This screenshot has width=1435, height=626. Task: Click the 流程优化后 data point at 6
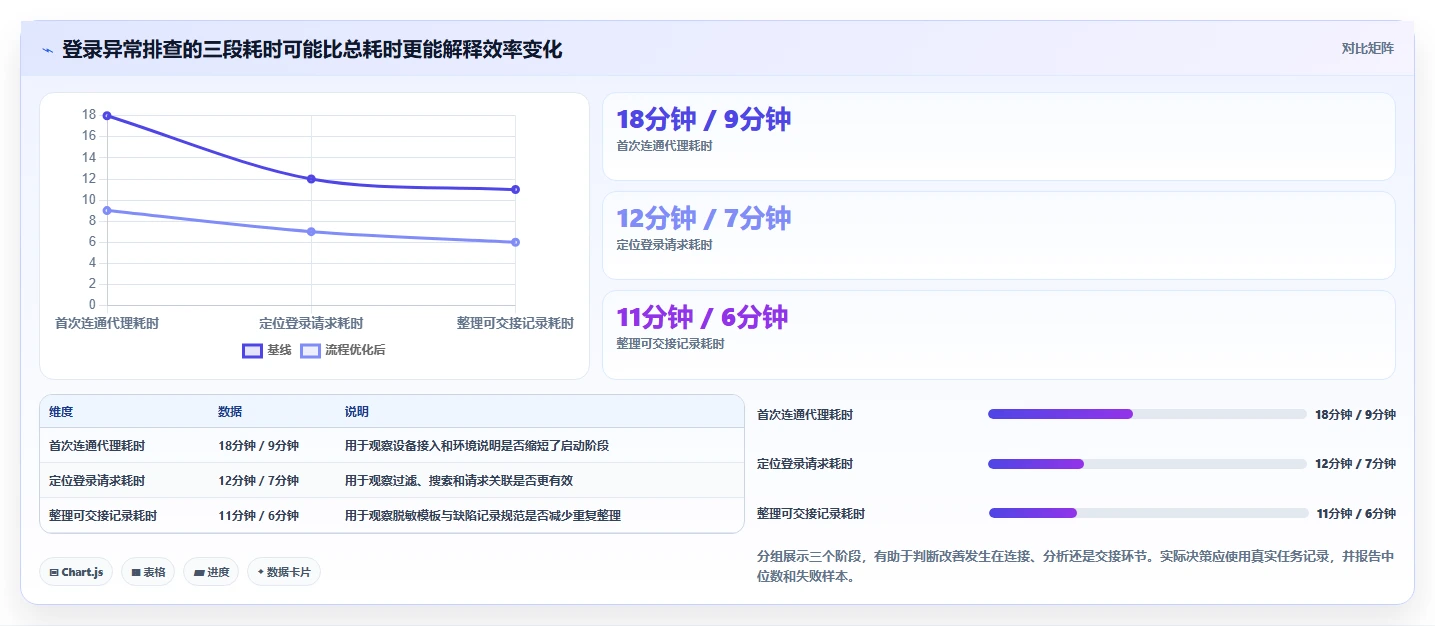click(515, 242)
